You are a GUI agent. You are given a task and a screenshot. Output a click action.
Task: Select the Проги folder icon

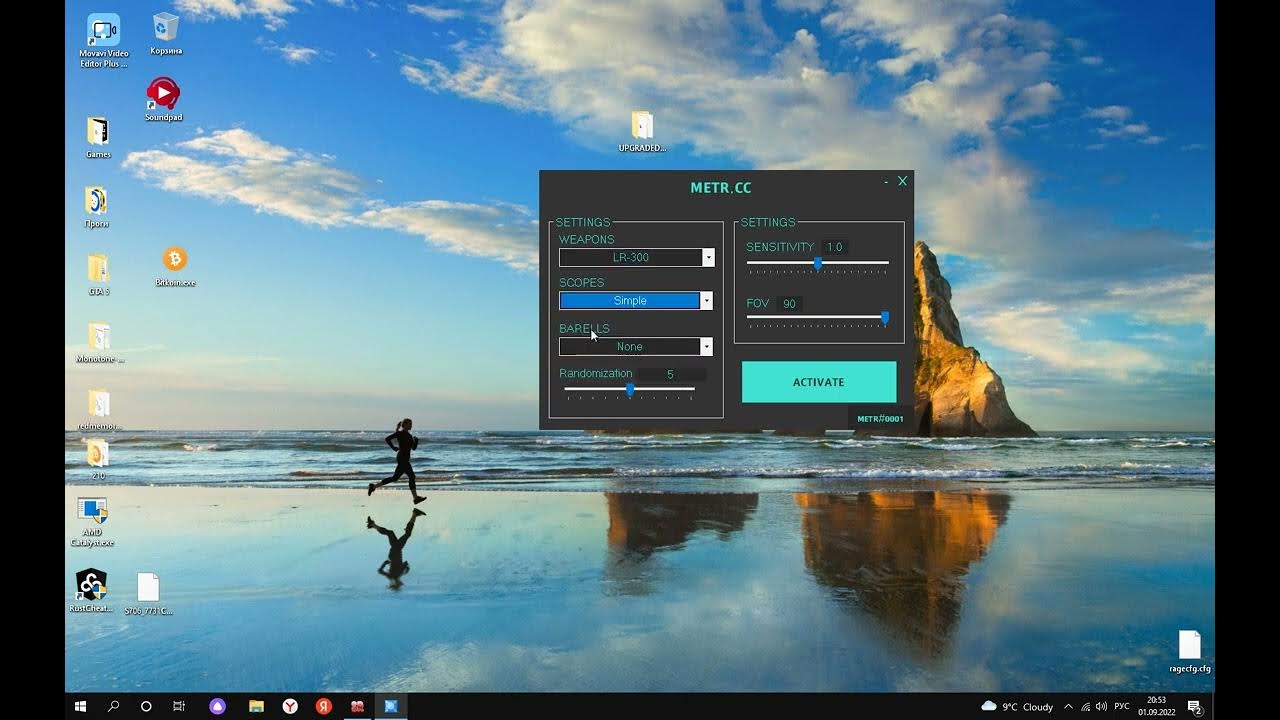pyautogui.click(x=97, y=207)
